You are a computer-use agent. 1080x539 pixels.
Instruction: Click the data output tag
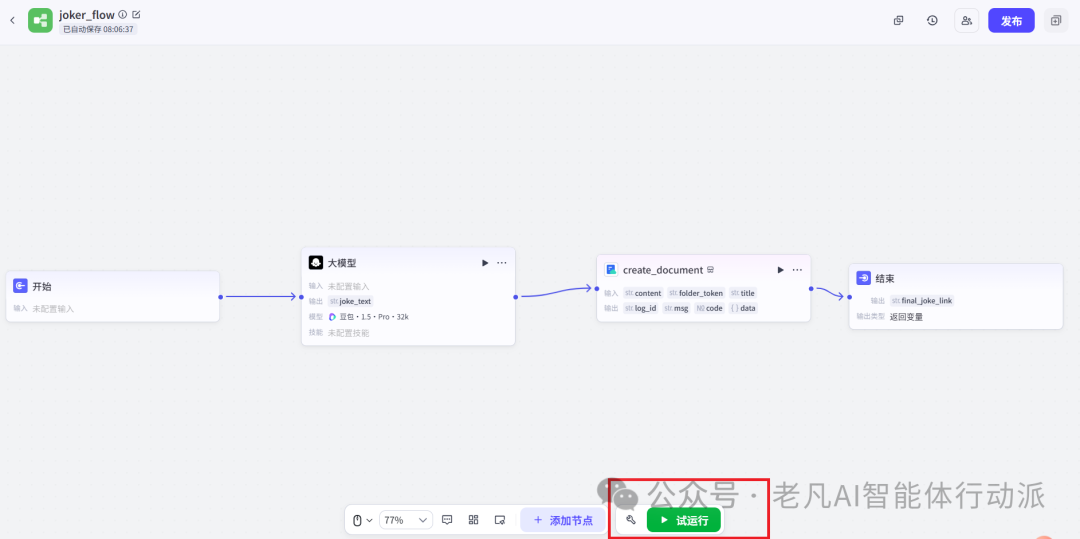[742, 308]
